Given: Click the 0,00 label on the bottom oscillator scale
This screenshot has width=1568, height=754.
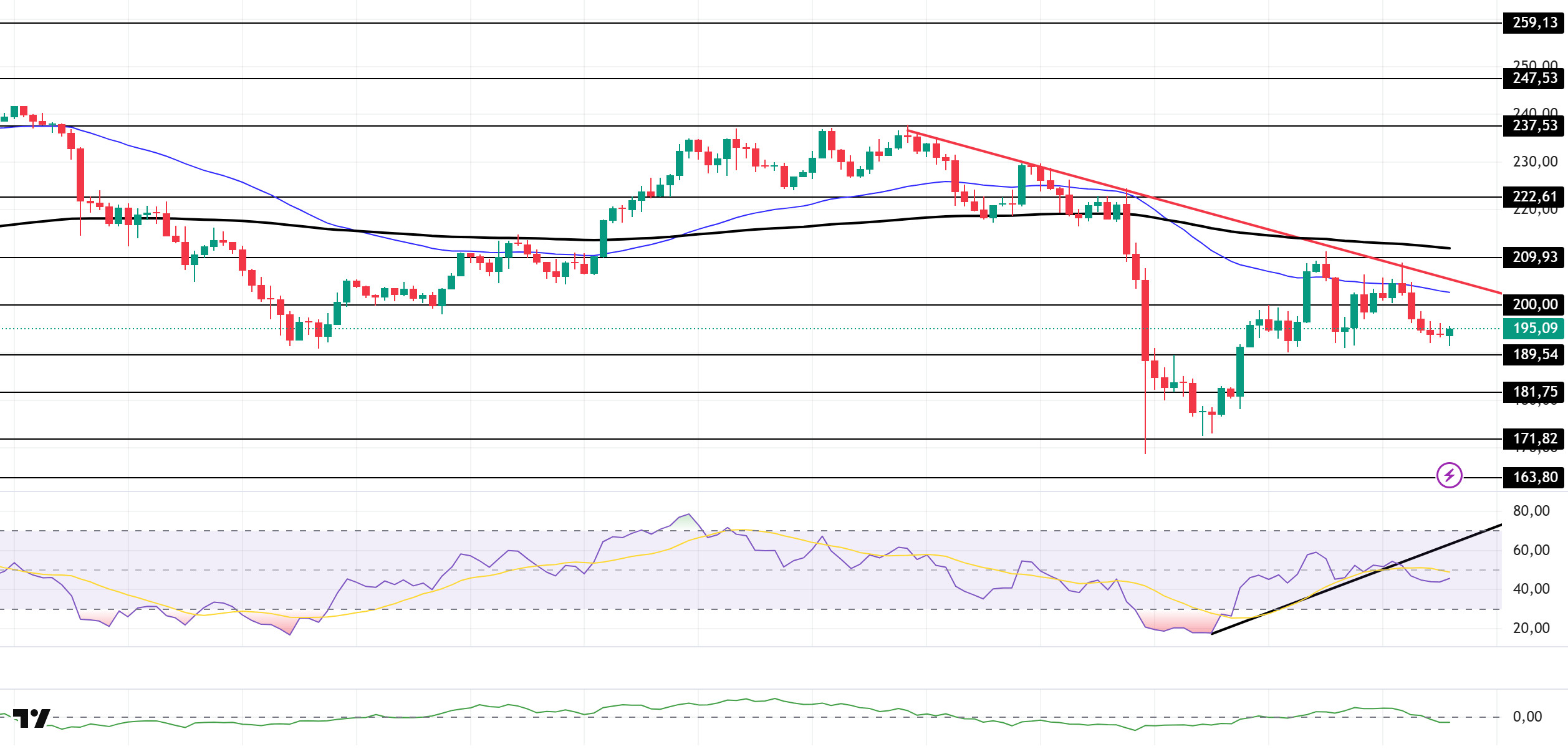Looking at the screenshot, I should (x=1527, y=717).
